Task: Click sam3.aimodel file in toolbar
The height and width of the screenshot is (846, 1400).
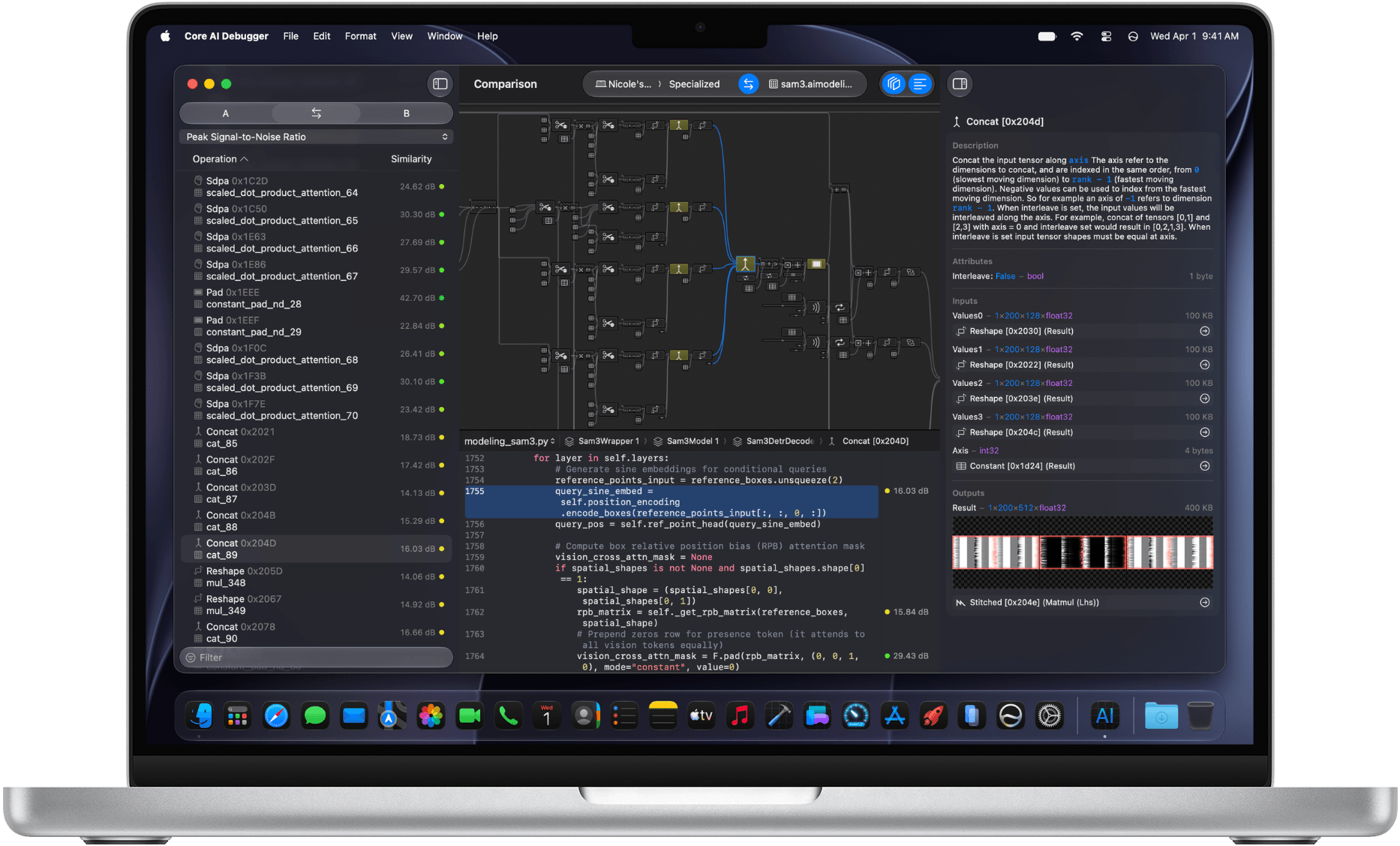Action: click(811, 84)
